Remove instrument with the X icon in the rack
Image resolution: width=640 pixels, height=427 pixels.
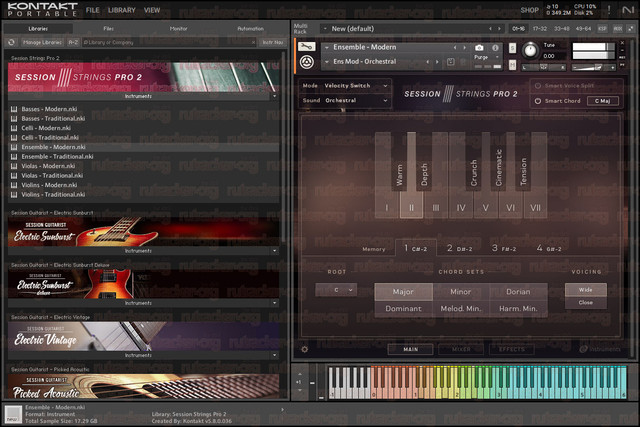622,43
